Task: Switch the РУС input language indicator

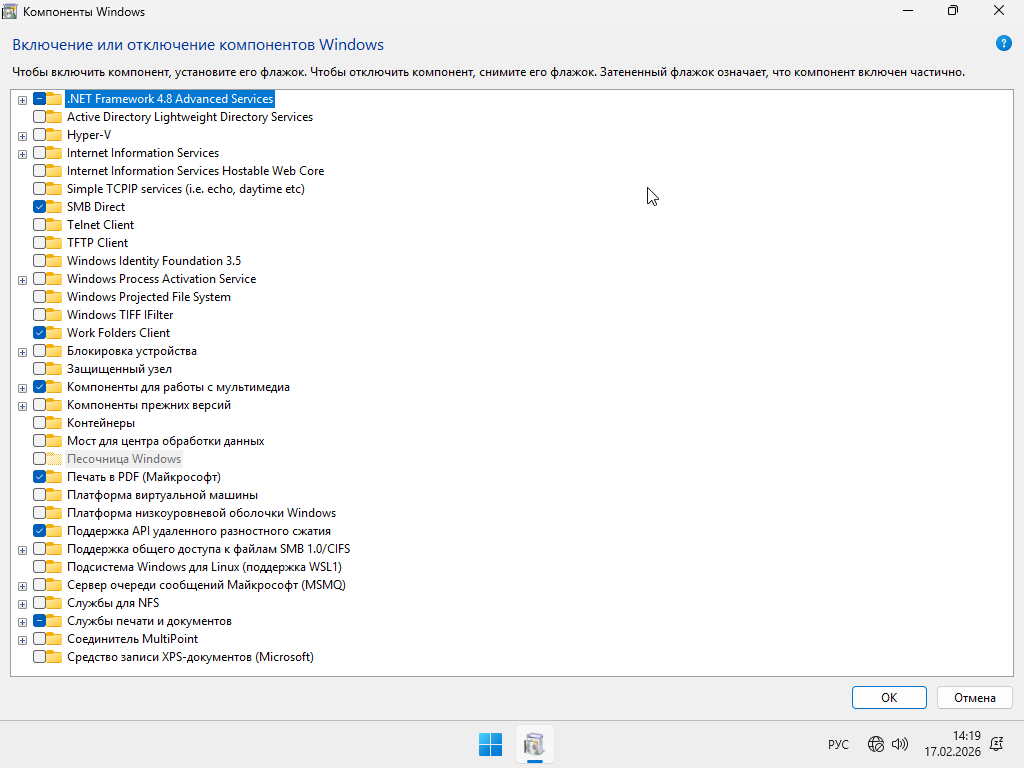Action: pyautogui.click(x=838, y=744)
